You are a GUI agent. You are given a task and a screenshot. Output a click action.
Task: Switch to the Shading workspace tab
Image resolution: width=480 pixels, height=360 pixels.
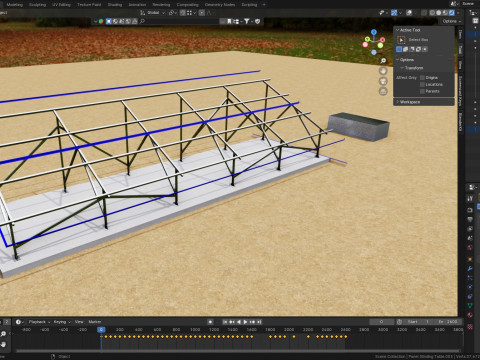[115, 5]
